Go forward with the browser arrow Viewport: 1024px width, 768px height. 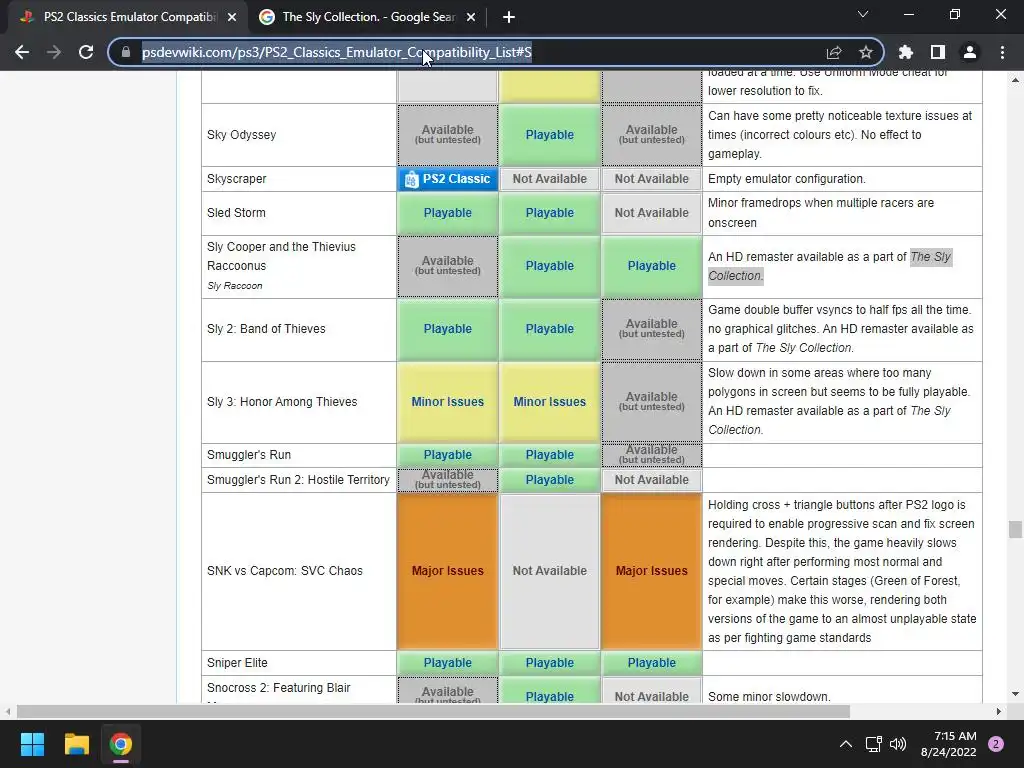tap(54, 52)
